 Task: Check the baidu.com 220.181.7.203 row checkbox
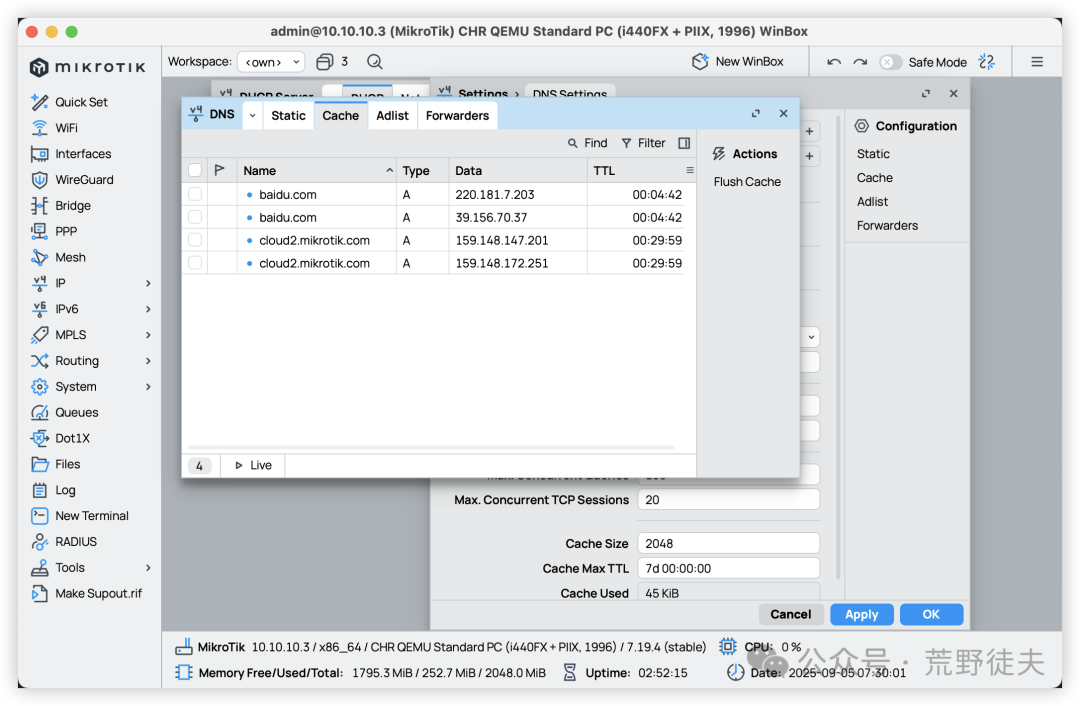[195, 194]
